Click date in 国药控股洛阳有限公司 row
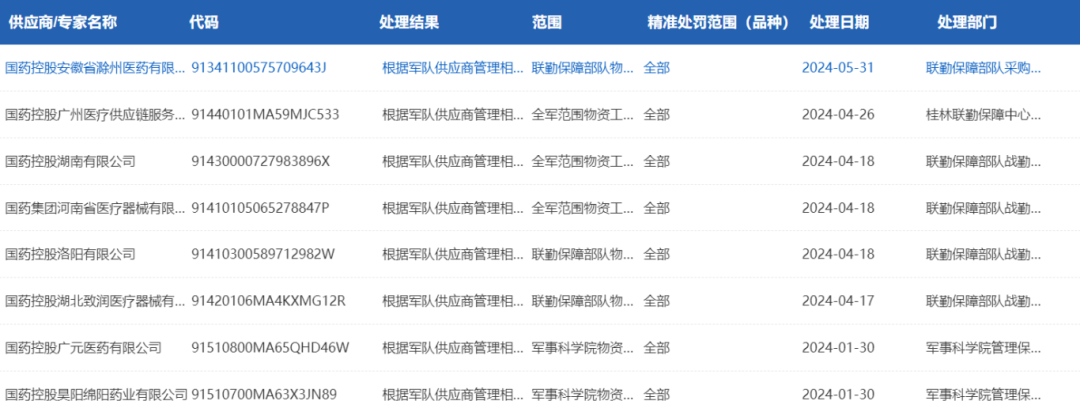The height and width of the screenshot is (416, 1080). 838,253
